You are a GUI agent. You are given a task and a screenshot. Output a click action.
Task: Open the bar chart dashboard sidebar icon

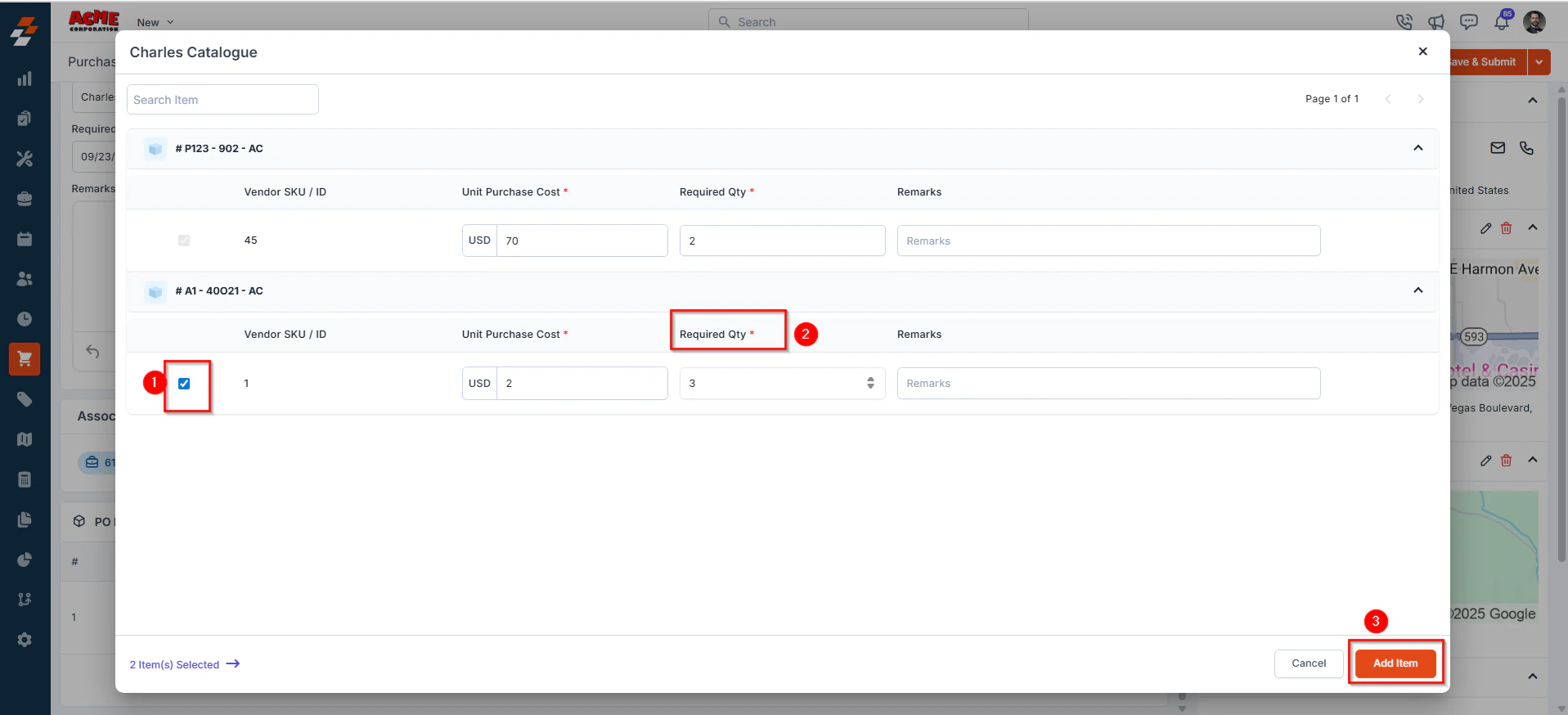(x=25, y=79)
